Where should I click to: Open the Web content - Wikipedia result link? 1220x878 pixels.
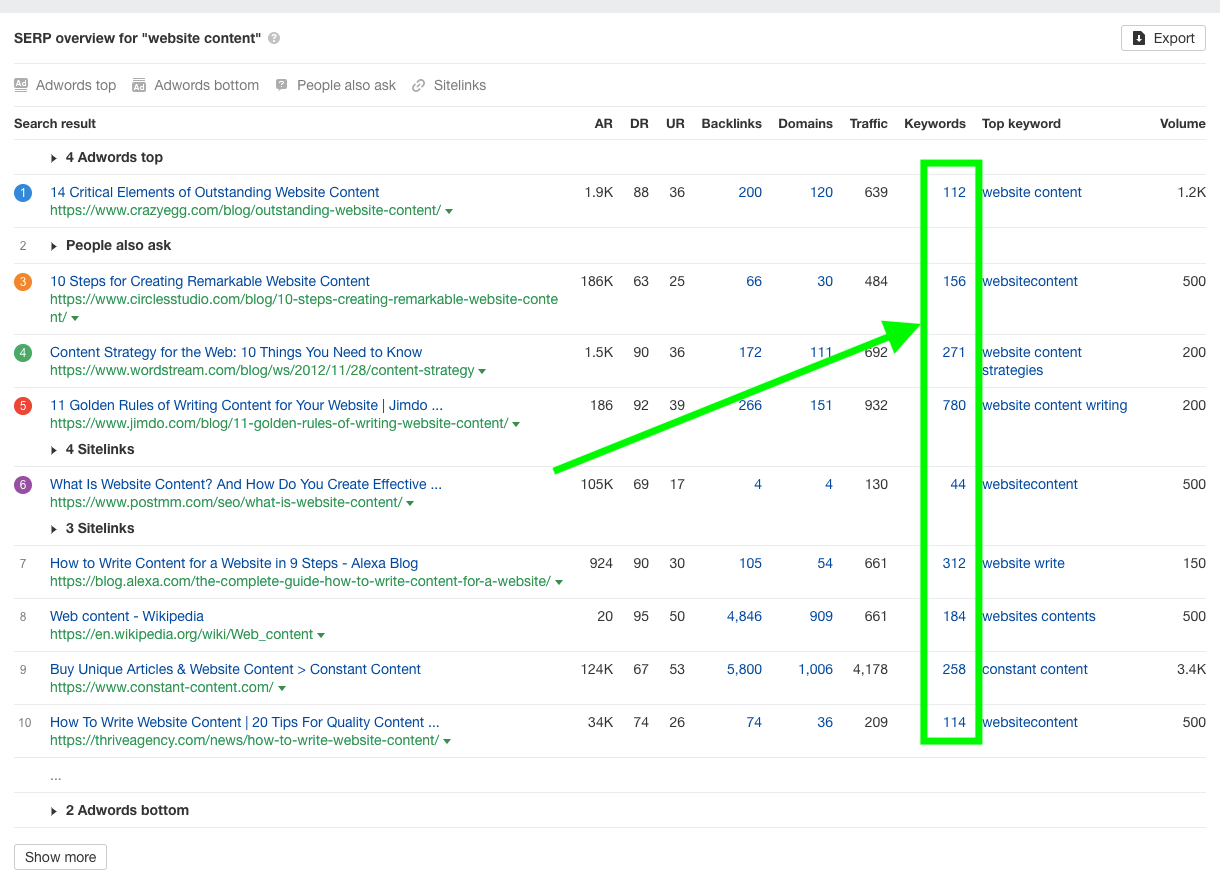pos(126,616)
